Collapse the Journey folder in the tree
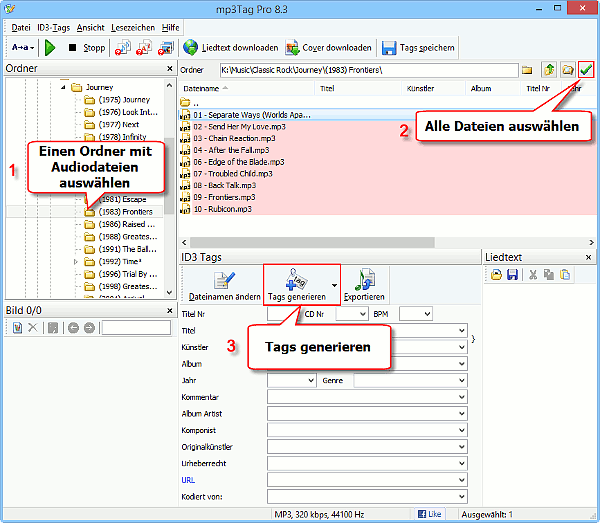Image resolution: width=600 pixels, height=523 pixels. (x=63, y=88)
